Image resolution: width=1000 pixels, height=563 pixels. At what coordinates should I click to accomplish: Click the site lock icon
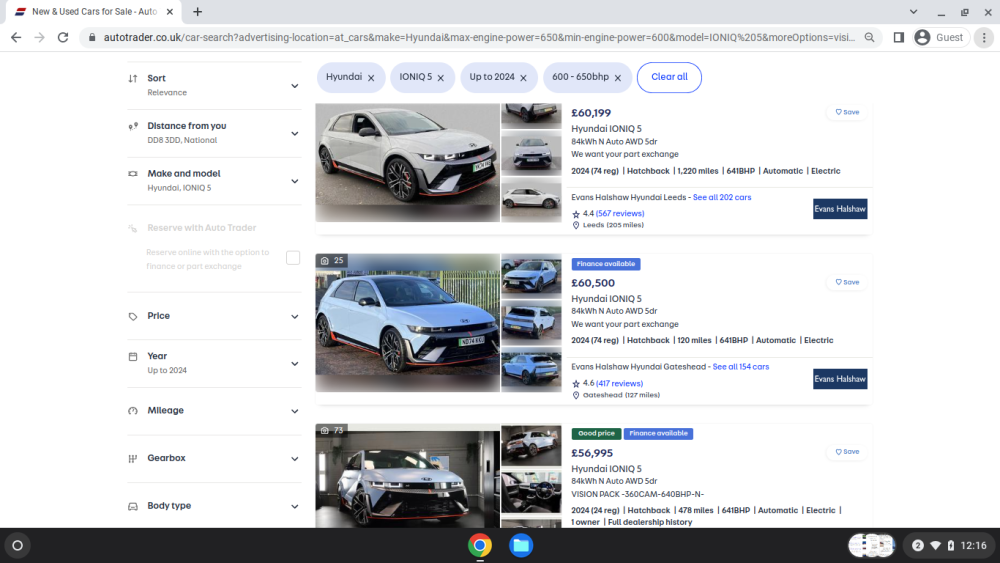click(92, 38)
